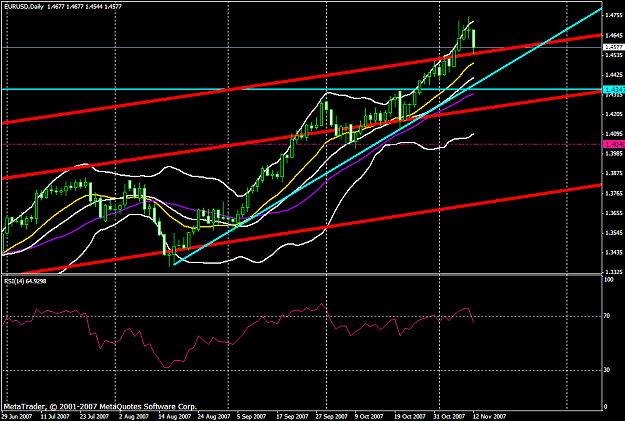Select the 1.3875 price axis label
Image resolution: width=625 pixels, height=421 pixels.
point(614,173)
